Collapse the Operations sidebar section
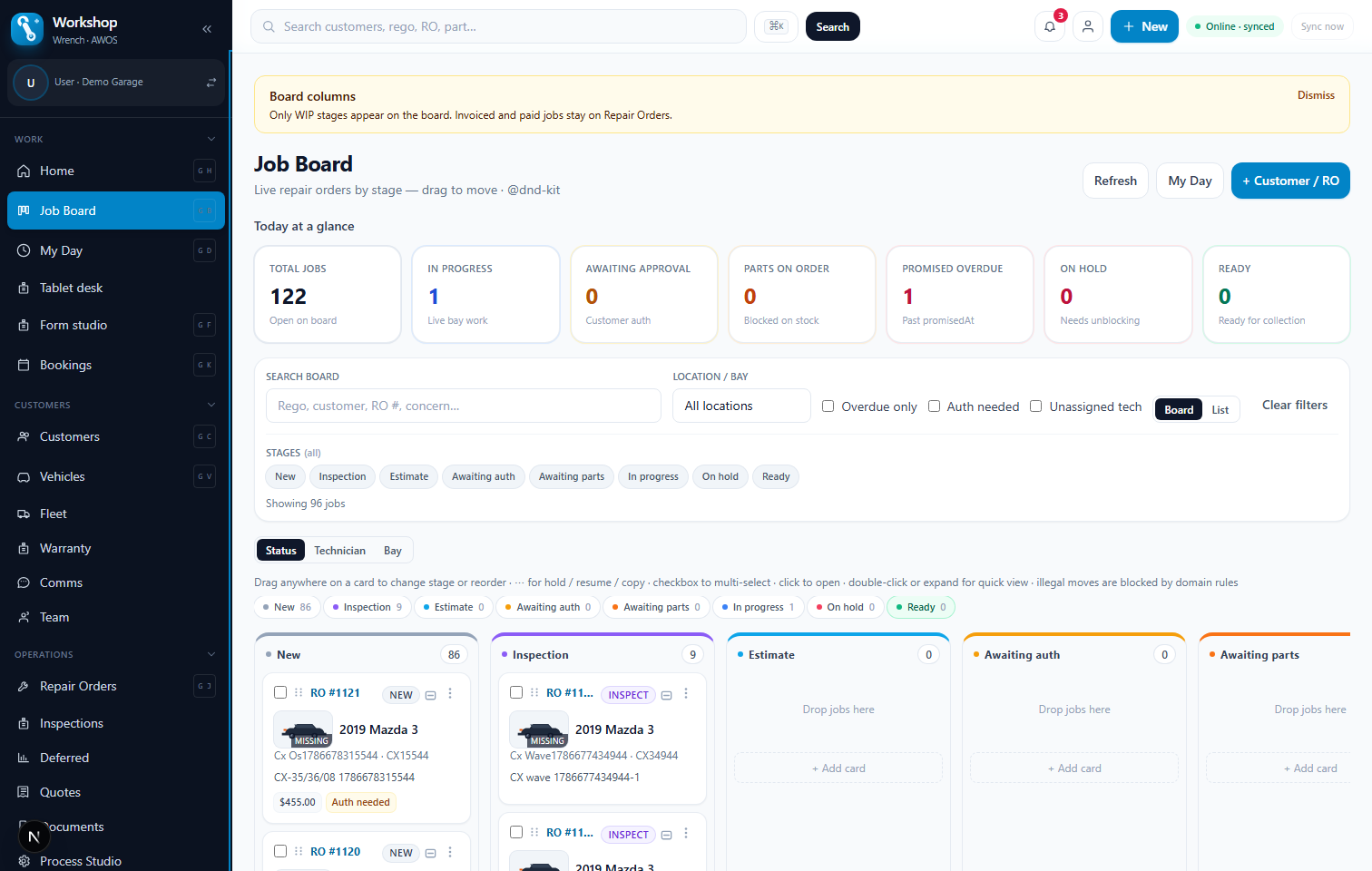1372x871 pixels. tap(211, 654)
